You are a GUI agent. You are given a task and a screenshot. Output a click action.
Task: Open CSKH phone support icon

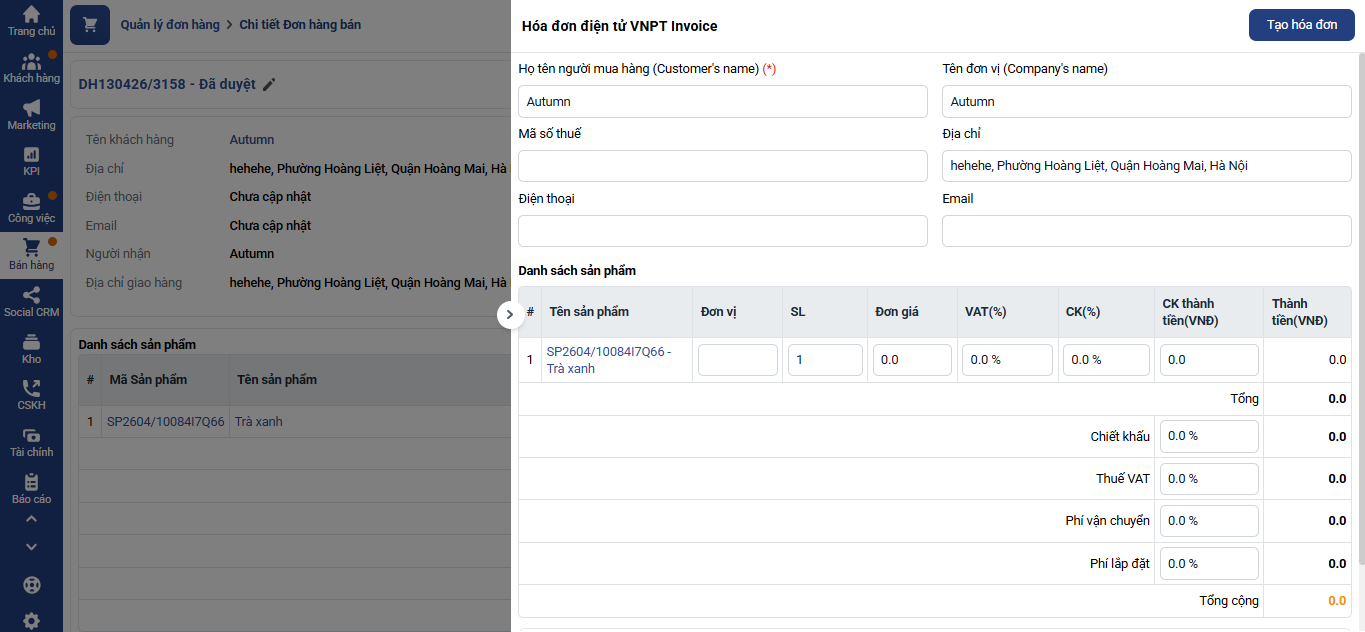31,389
